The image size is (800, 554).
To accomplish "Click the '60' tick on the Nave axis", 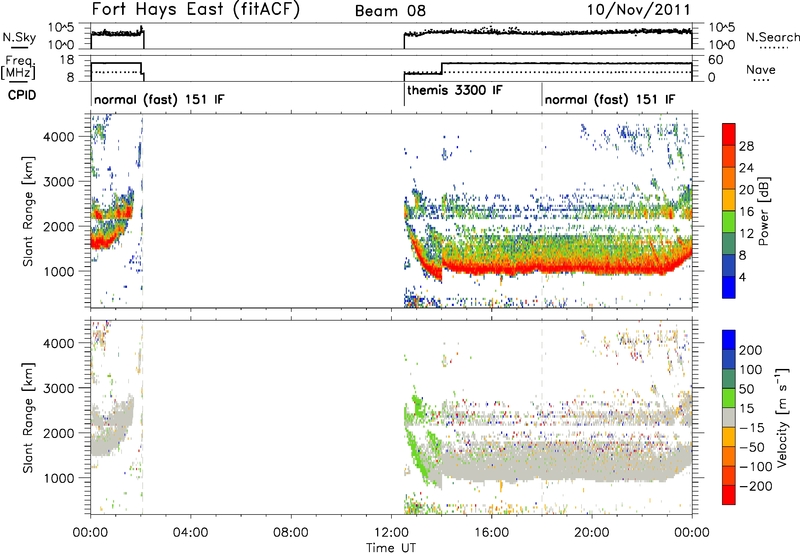I will click(716, 60).
